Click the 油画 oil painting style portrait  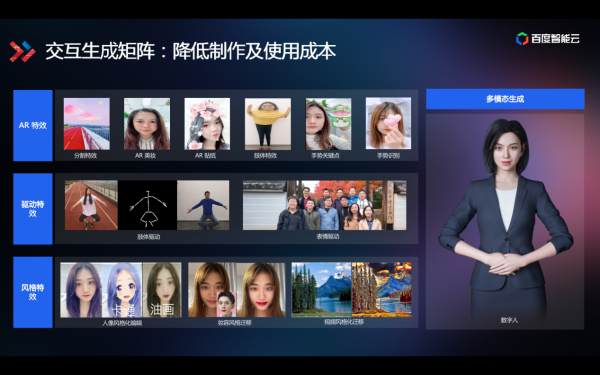tap(162, 290)
